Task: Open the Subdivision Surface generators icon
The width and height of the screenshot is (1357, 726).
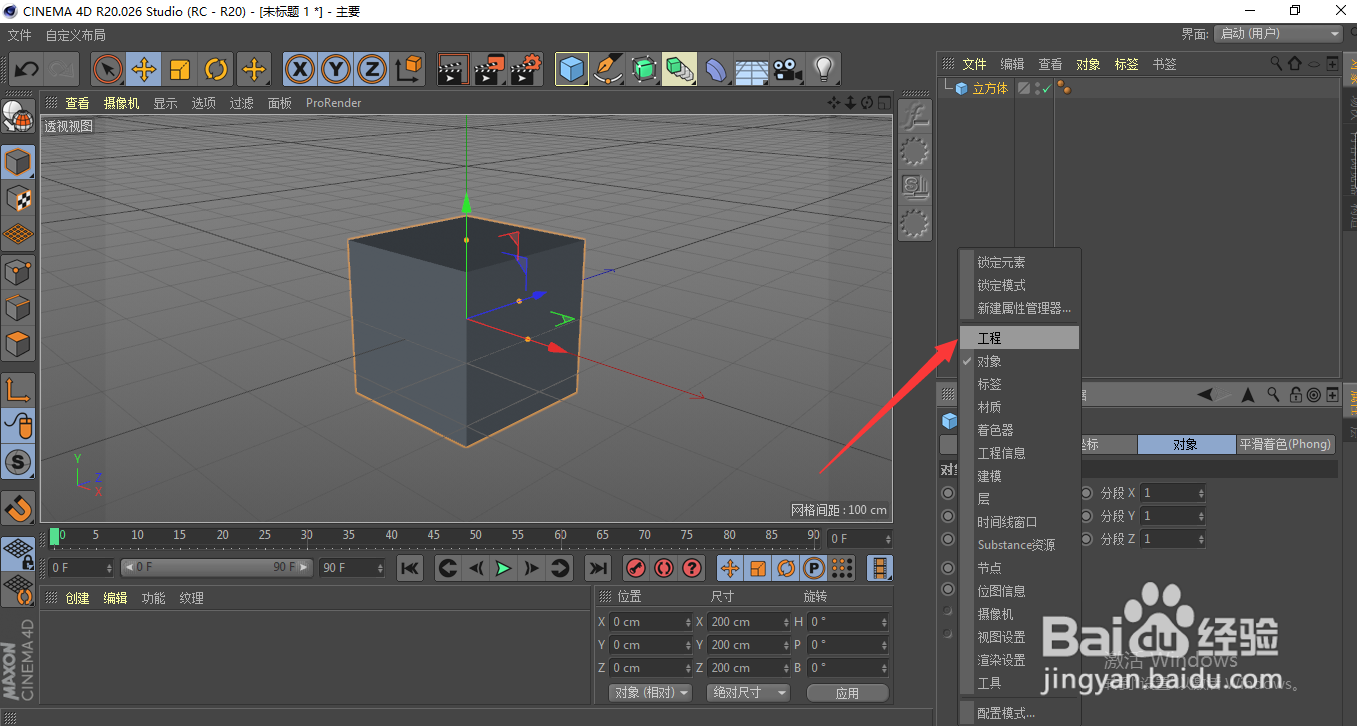Action: [x=644, y=69]
